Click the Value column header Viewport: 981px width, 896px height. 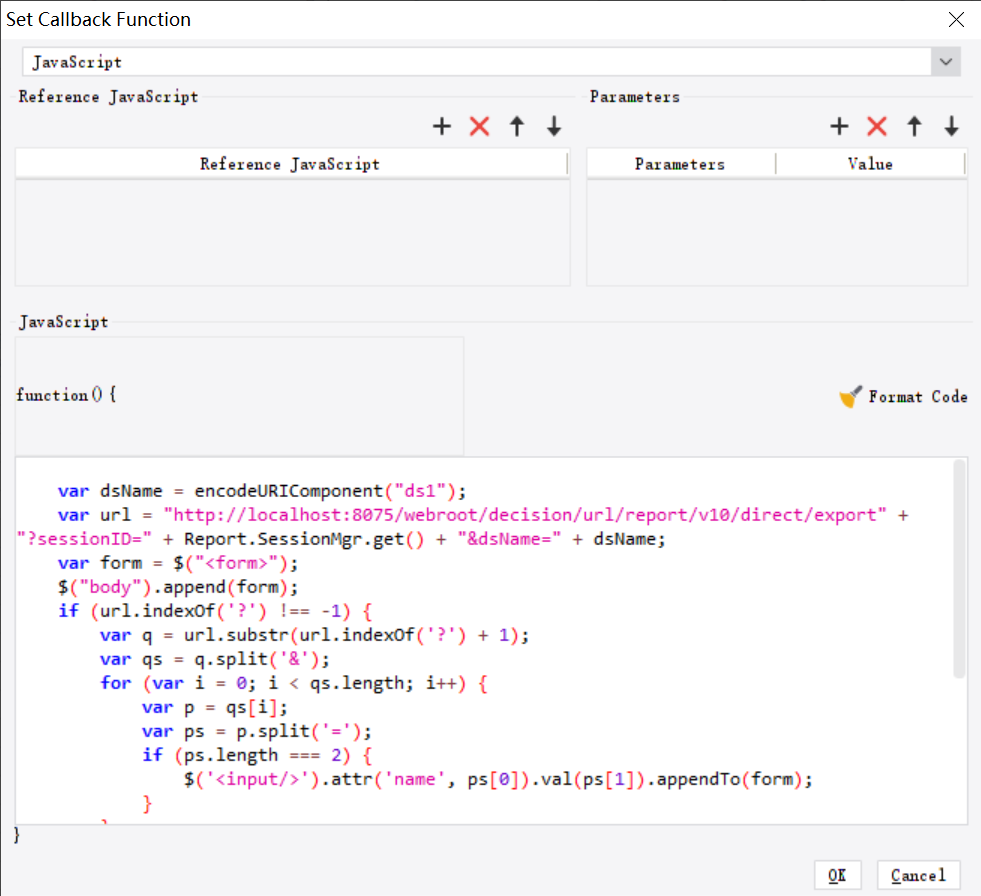(x=870, y=163)
